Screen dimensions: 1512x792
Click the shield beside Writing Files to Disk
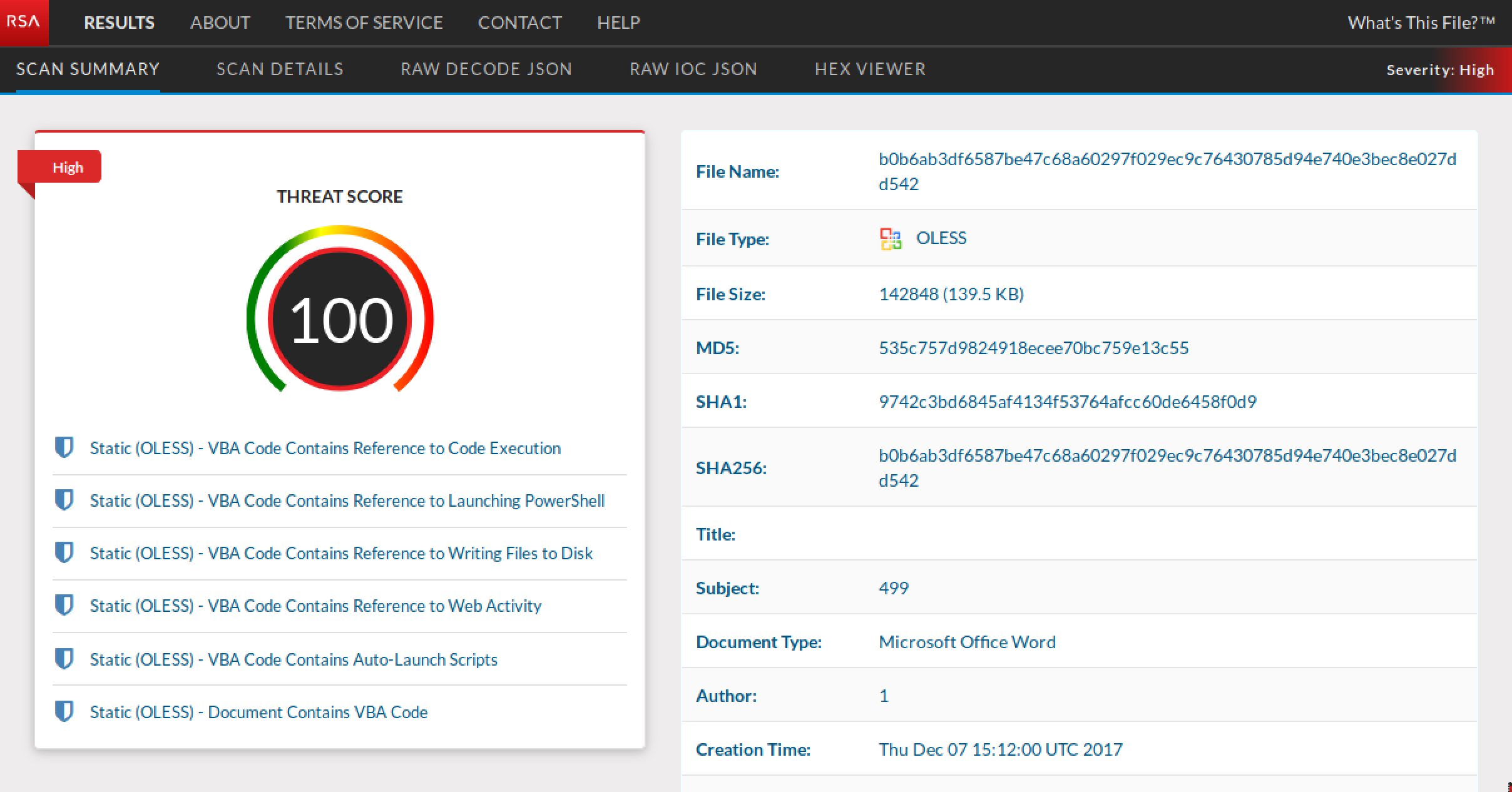coord(64,553)
